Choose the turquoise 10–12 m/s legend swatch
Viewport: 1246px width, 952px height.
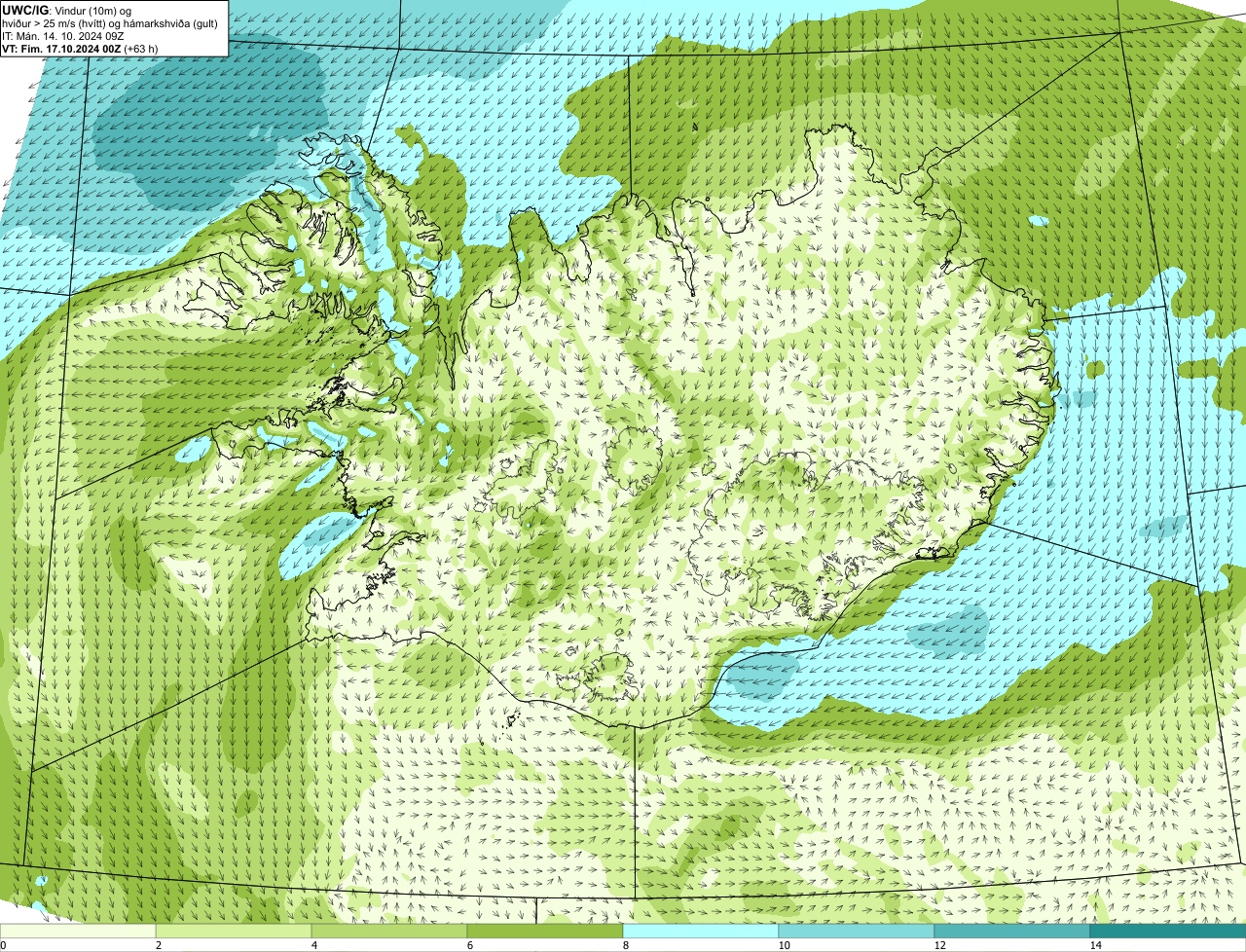tap(858, 931)
